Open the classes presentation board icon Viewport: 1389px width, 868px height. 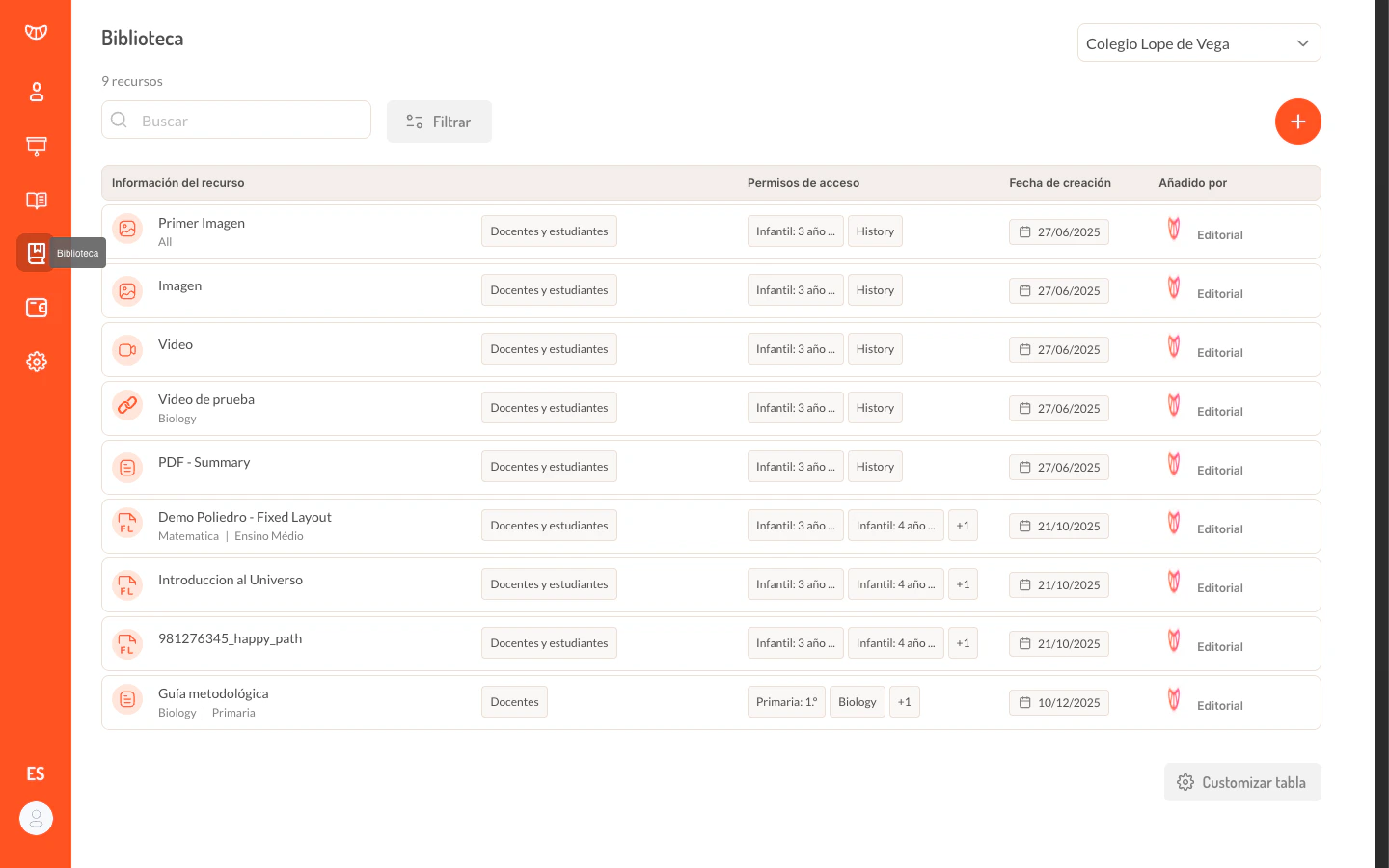(x=36, y=146)
